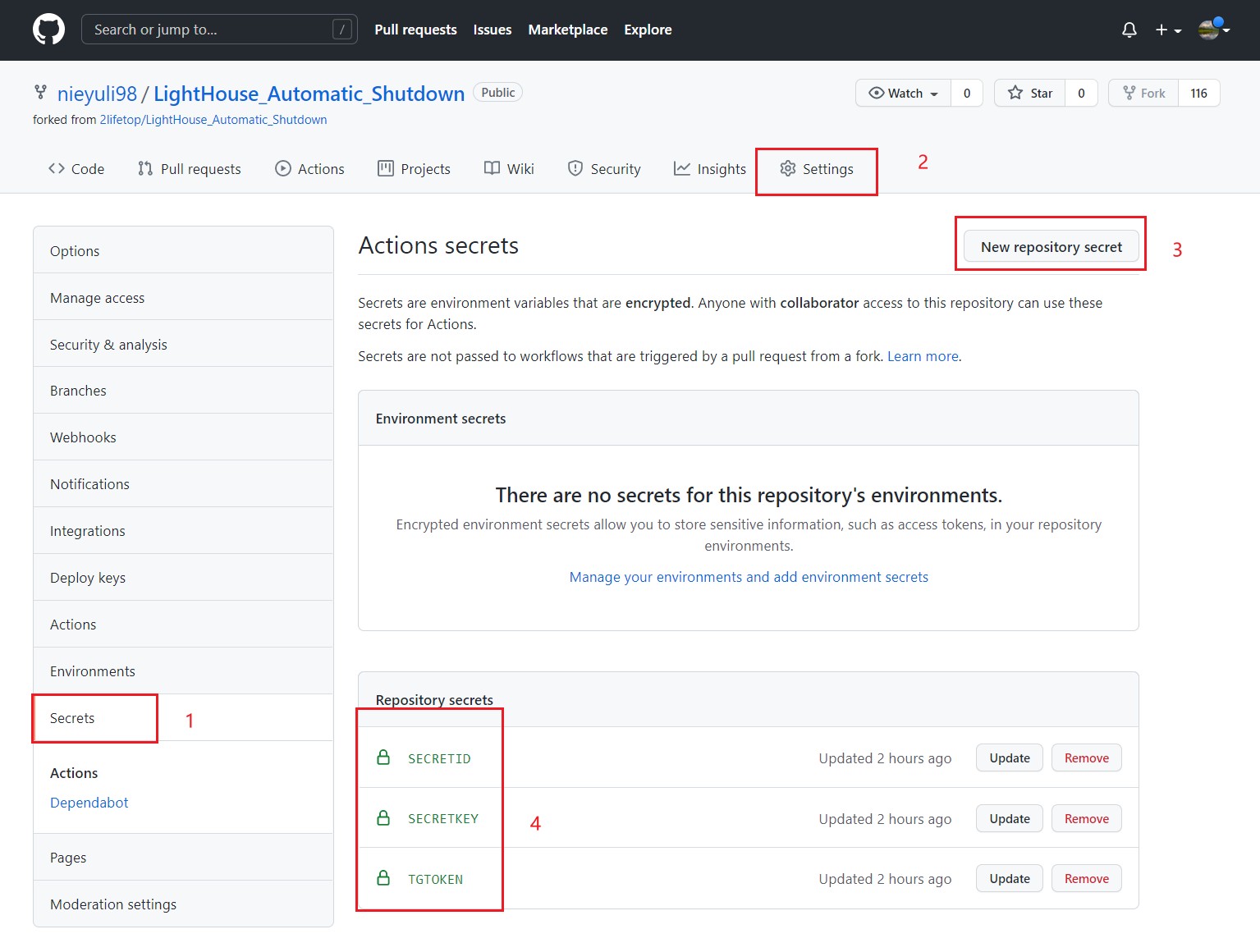Select Deploy keys in sidebar
Image resolution: width=1260 pixels, height=952 pixels.
point(183,578)
